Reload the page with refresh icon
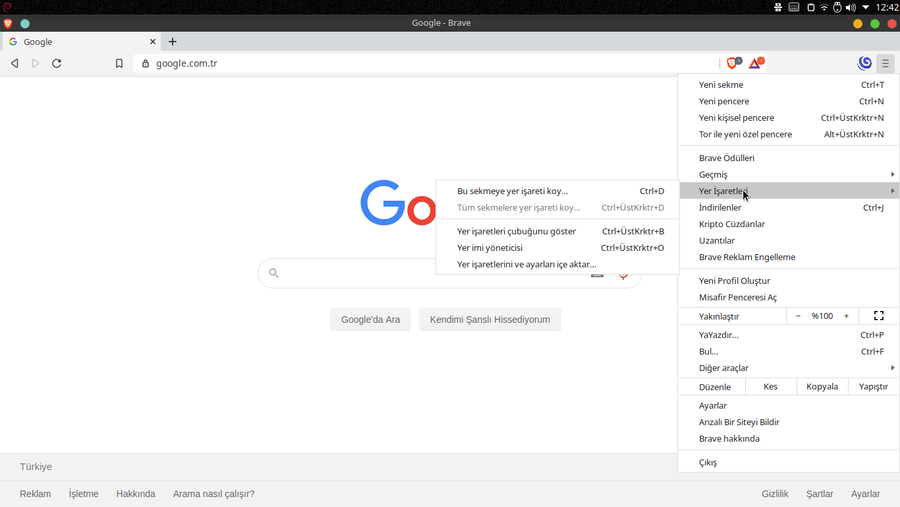This screenshot has height=507, width=900. coord(56,63)
